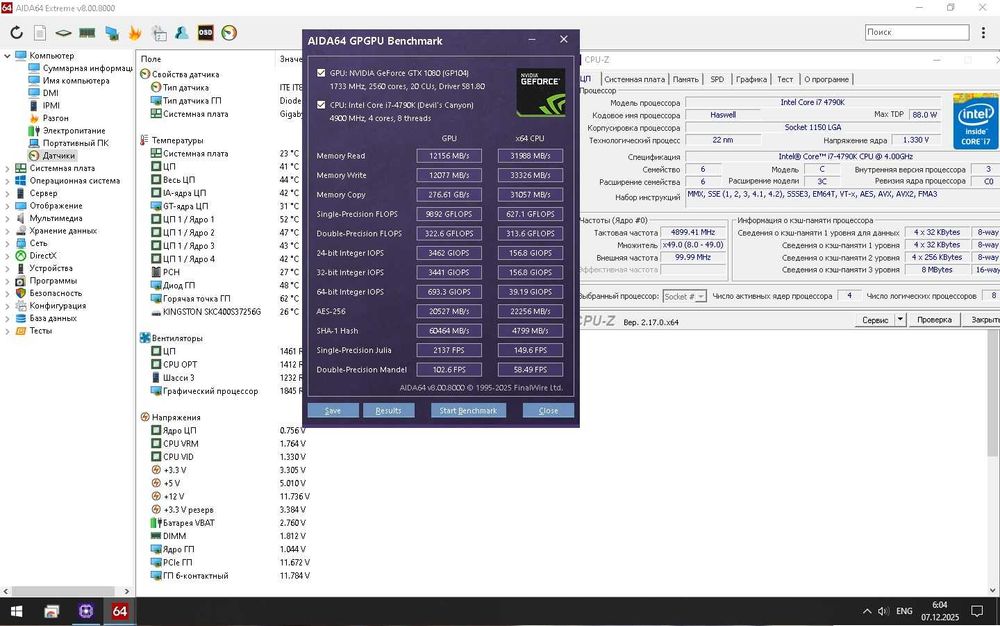Switch to AIDA64 taskbar icon
Screen dimensions: 1000x626
click(120, 611)
